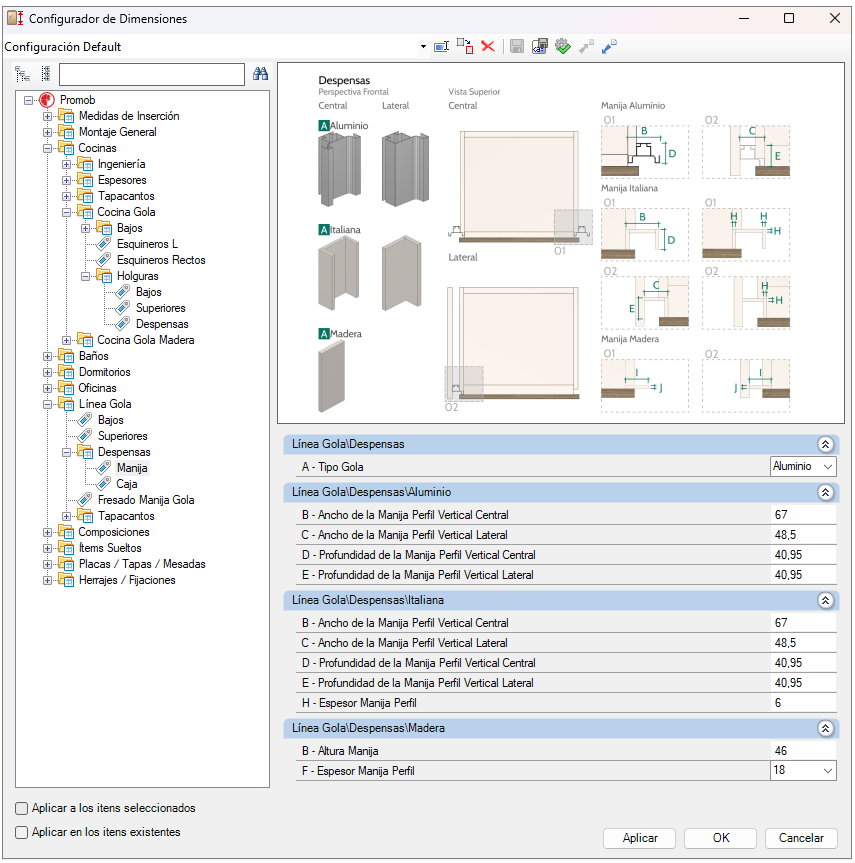Delete configuration with red X icon

(488, 47)
